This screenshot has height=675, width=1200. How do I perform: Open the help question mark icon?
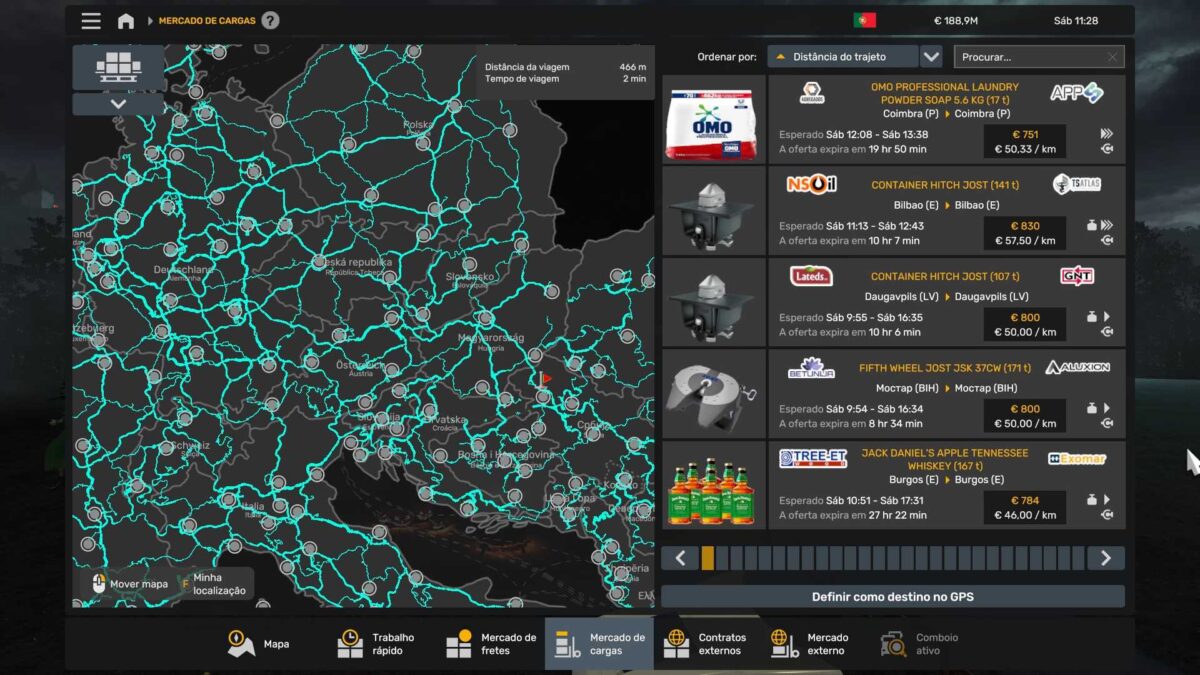pos(270,21)
